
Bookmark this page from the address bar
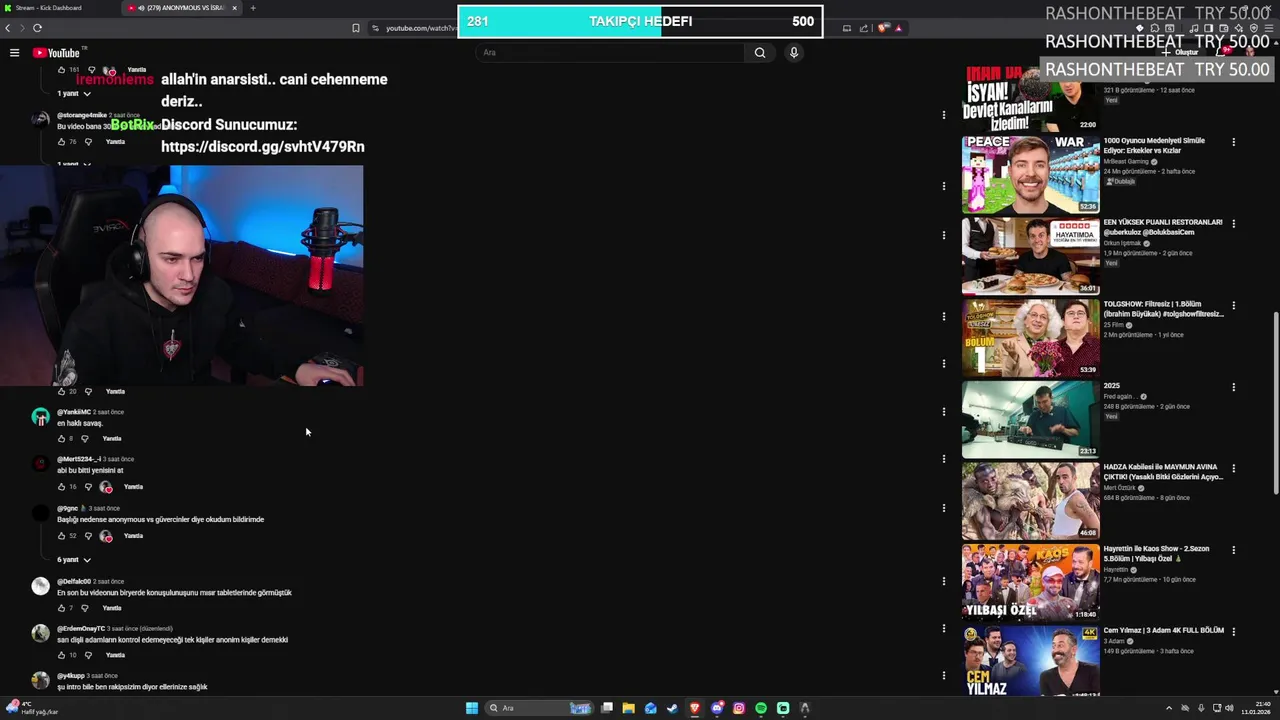coord(355,28)
